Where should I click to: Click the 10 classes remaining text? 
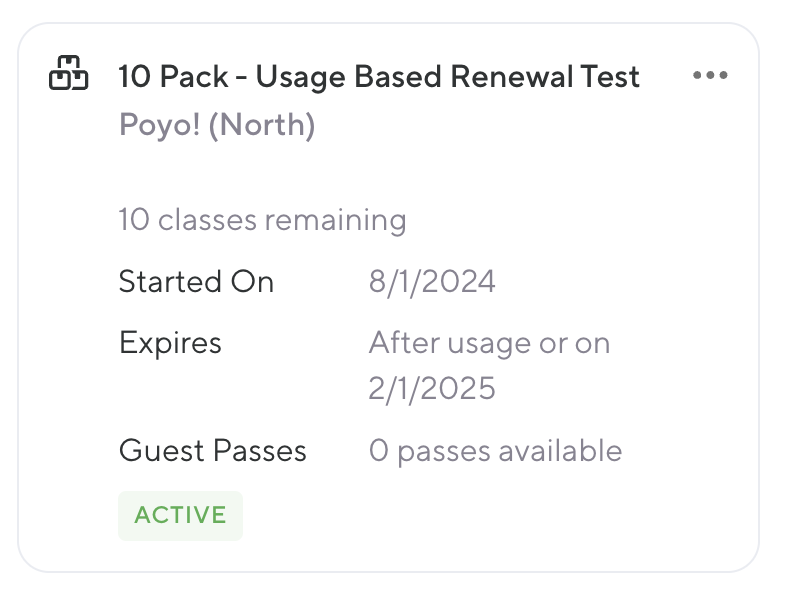coord(262,220)
